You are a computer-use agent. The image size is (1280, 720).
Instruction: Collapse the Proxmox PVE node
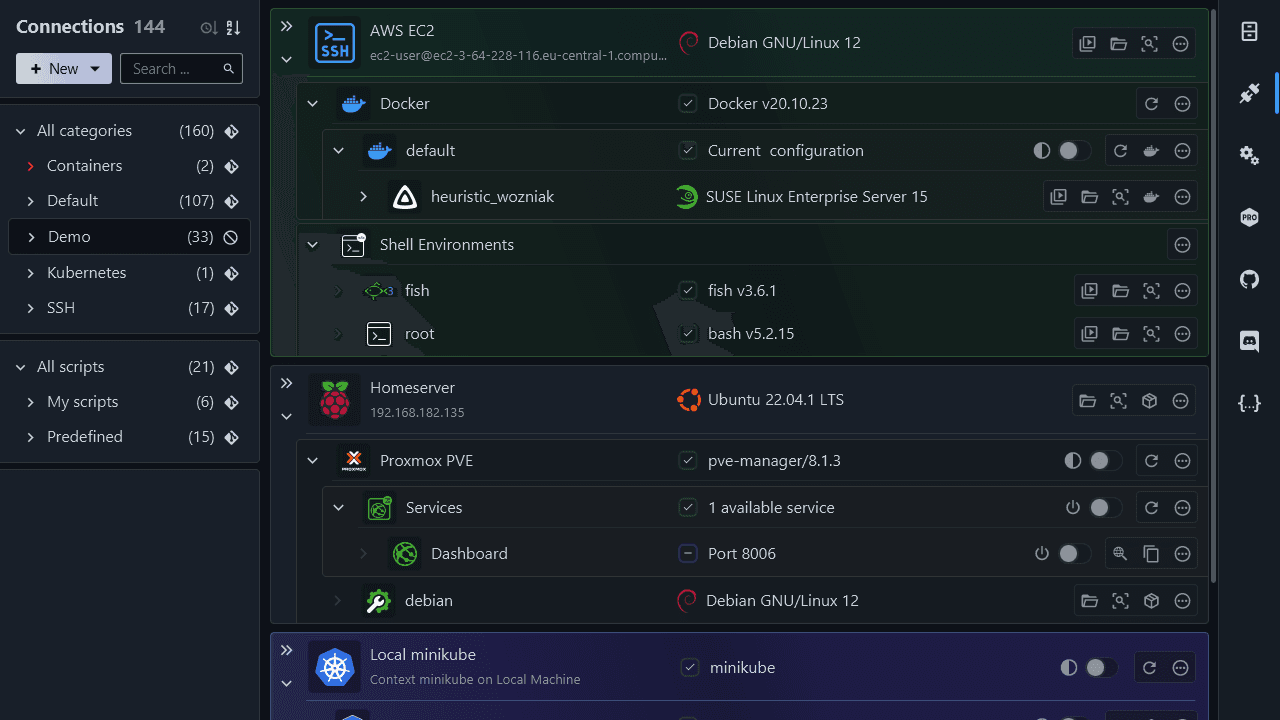click(x=313, y=461)
